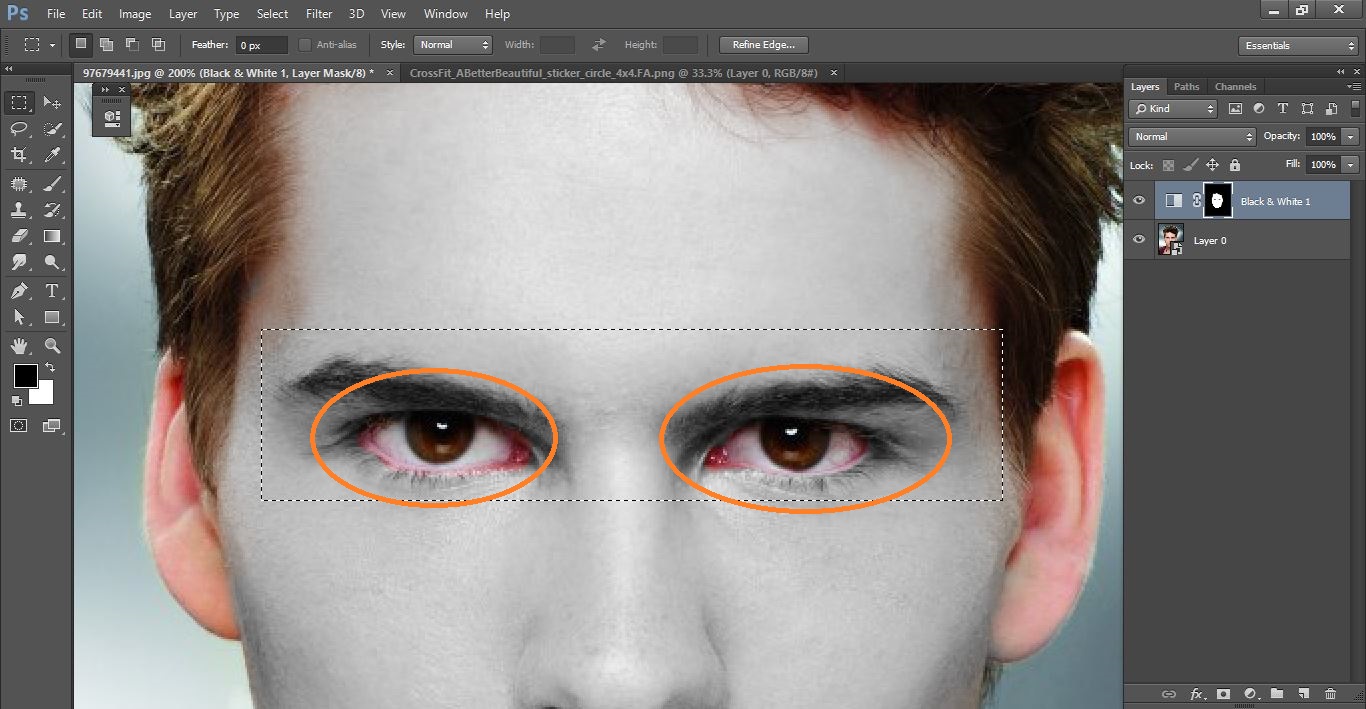
Task: Open the Essentials workspace switcher
Action: [x=1297, y=45]
